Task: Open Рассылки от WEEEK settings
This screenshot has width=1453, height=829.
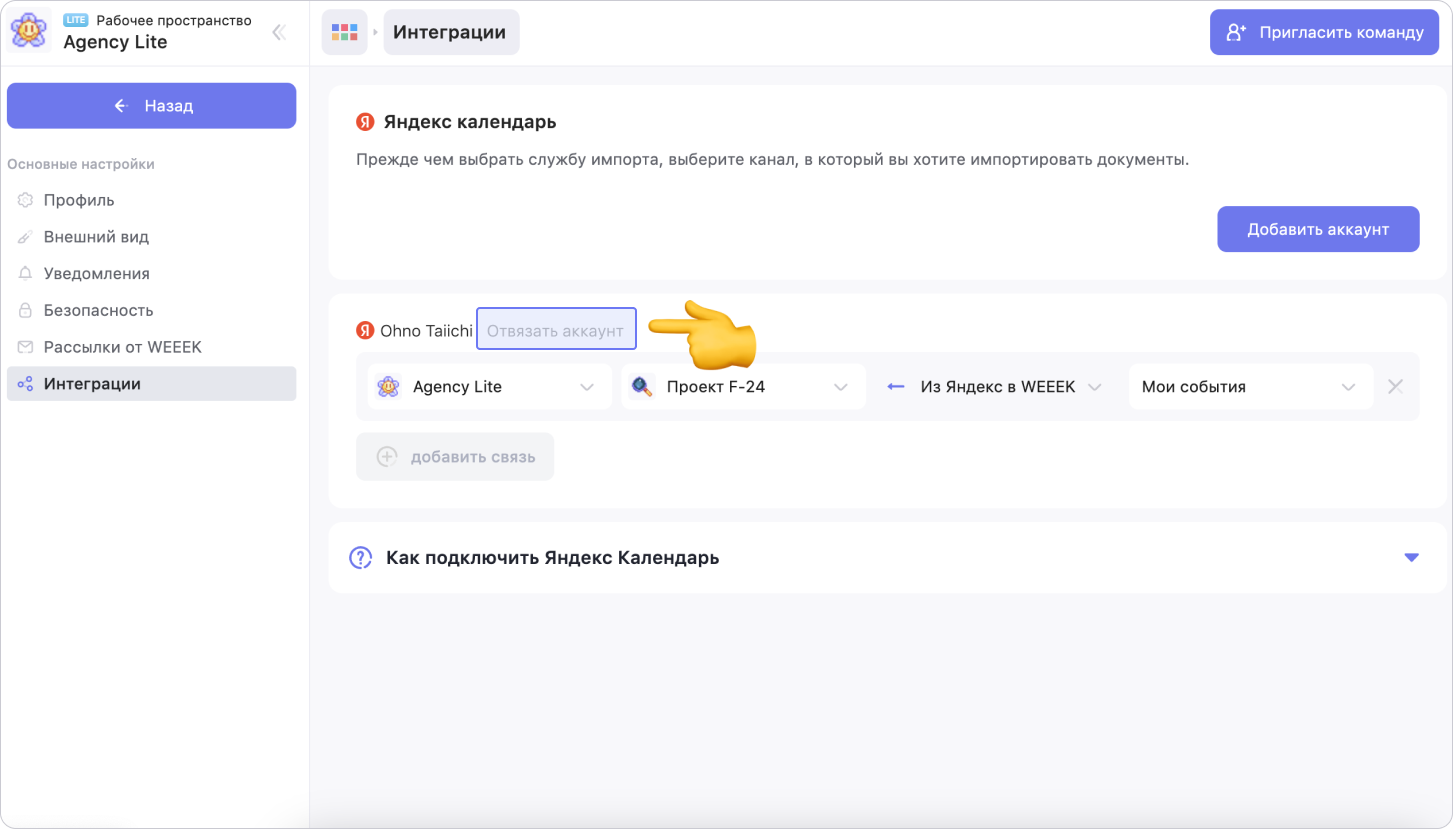Action: point(151,347)
